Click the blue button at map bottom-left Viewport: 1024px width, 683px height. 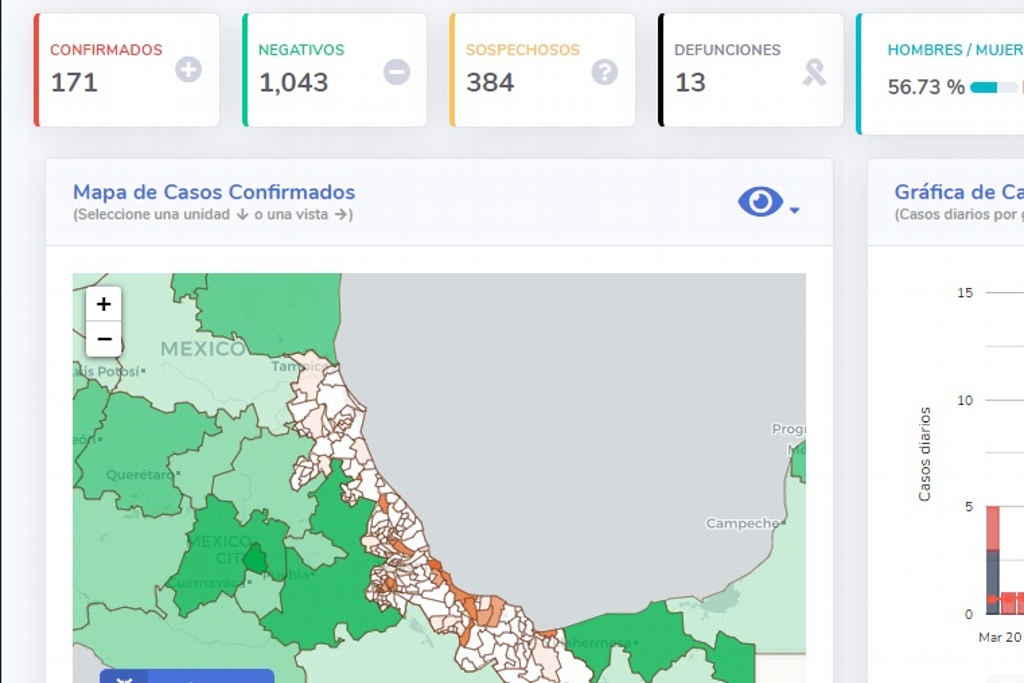point(187,676)
